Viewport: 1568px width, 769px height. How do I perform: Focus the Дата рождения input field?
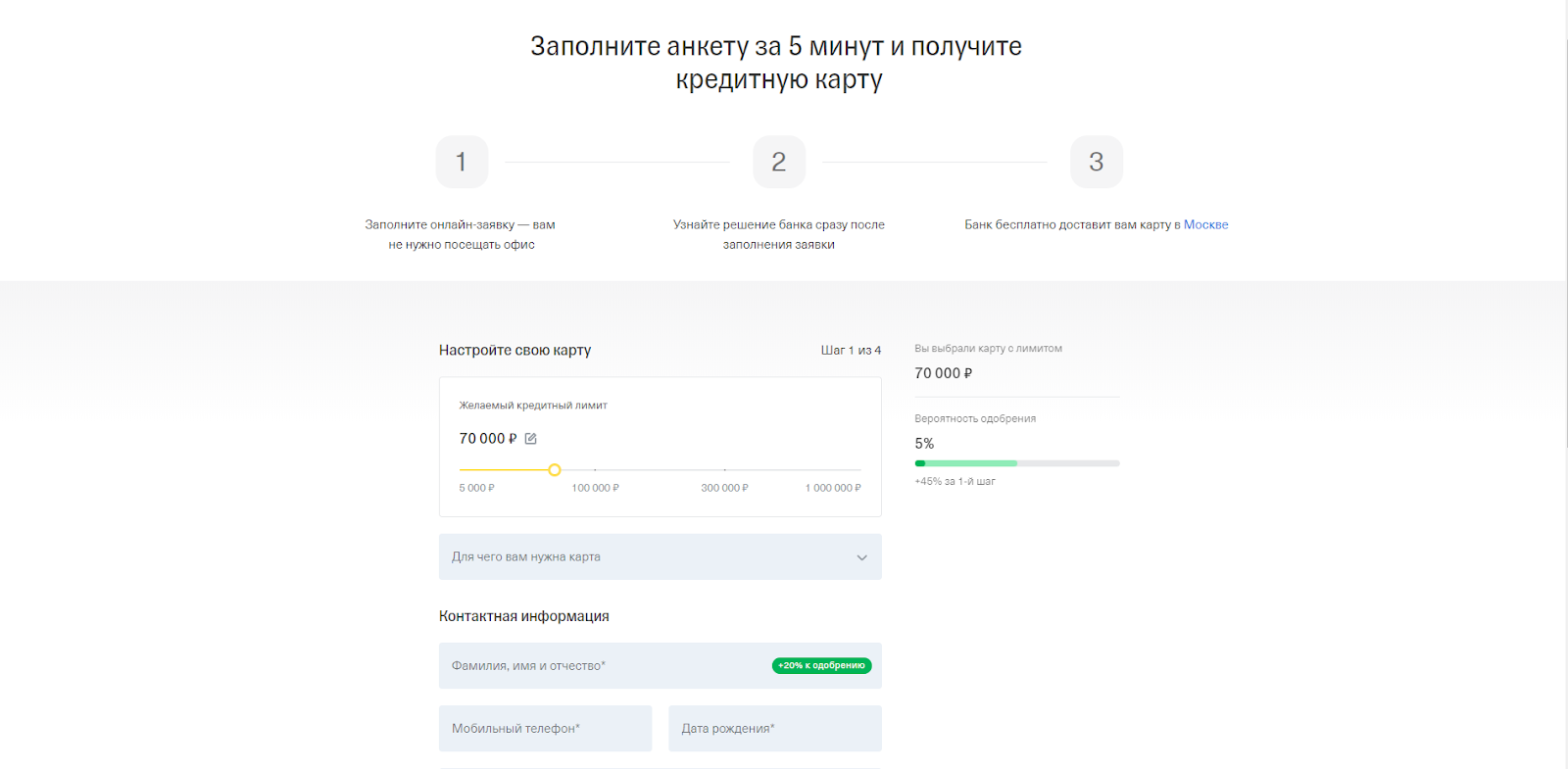click(x=774, y=729)
